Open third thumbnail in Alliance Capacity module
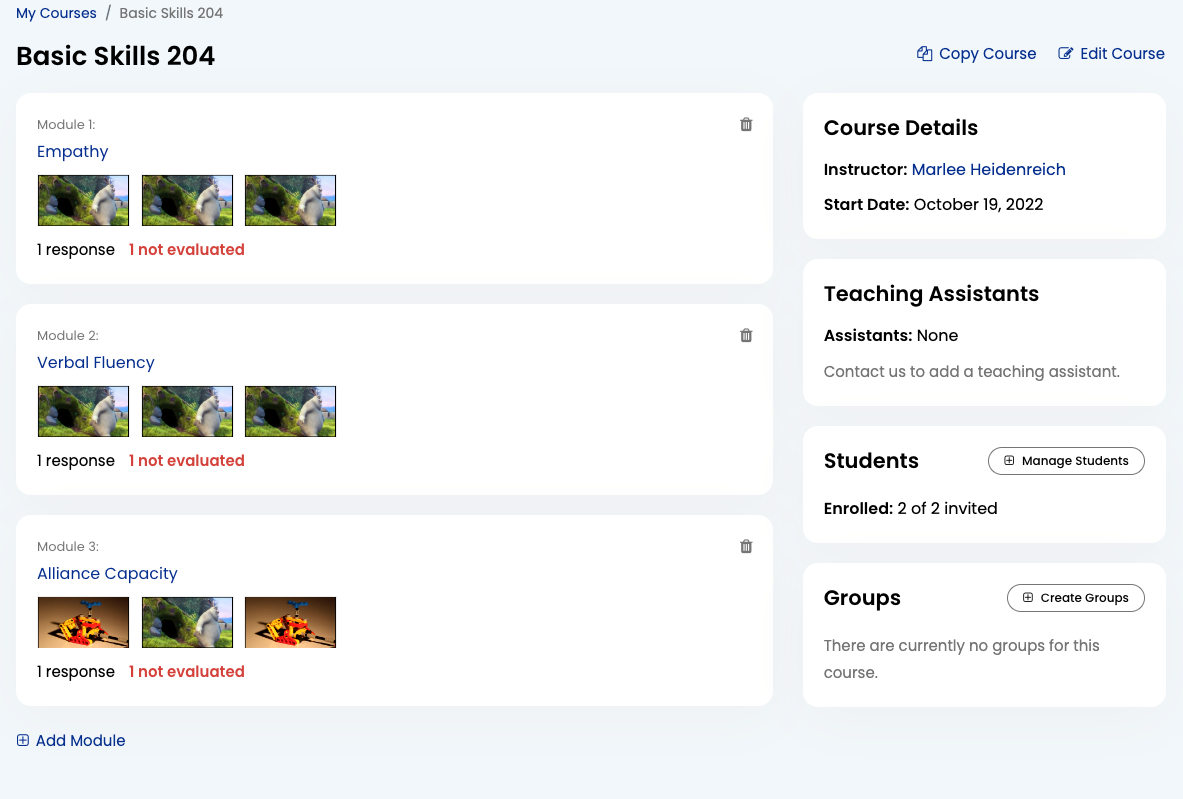Viewport: 1183px width, 799px height. [x=290, y=622]
